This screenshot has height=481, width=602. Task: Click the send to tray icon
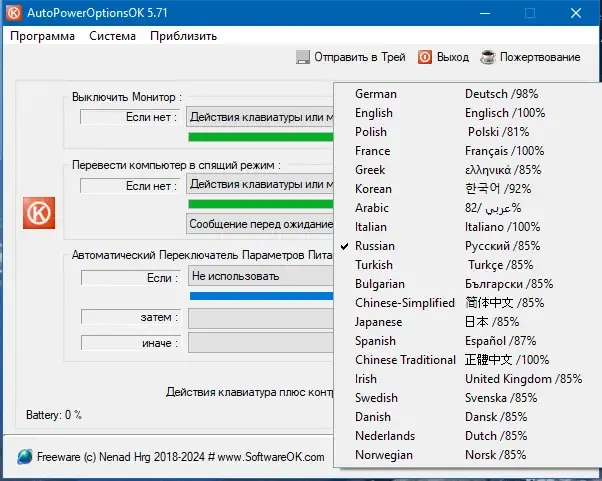pyautogui.click(x=303, y=57)
